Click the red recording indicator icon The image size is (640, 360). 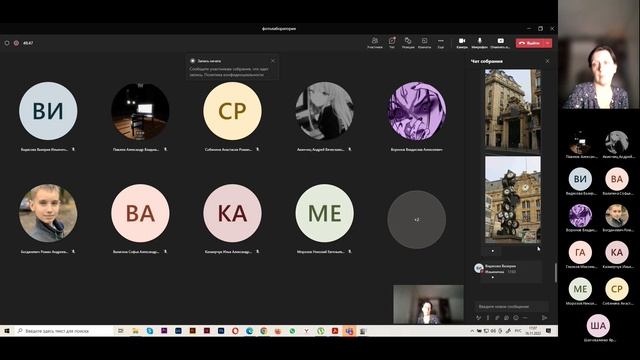16,43
